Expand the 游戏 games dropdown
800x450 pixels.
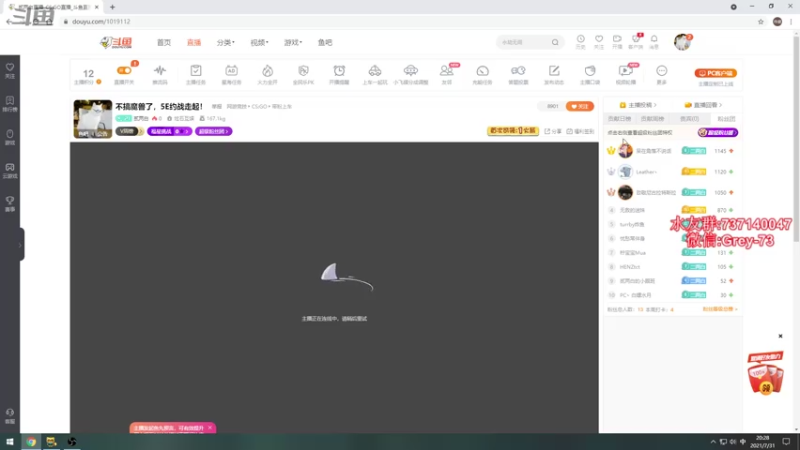pos(293,42)
